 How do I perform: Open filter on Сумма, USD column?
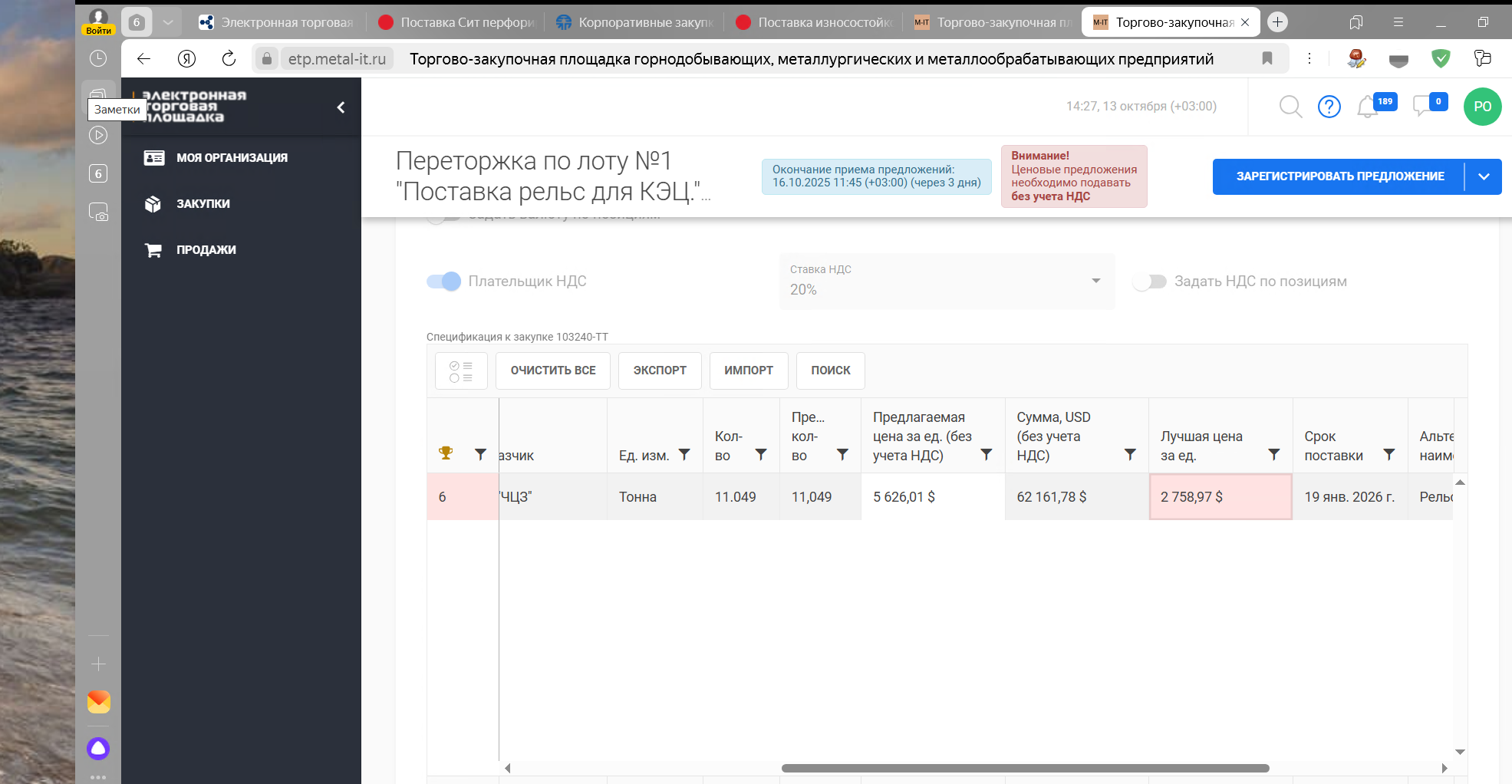pyautogui.click(x=1130, y=454)
